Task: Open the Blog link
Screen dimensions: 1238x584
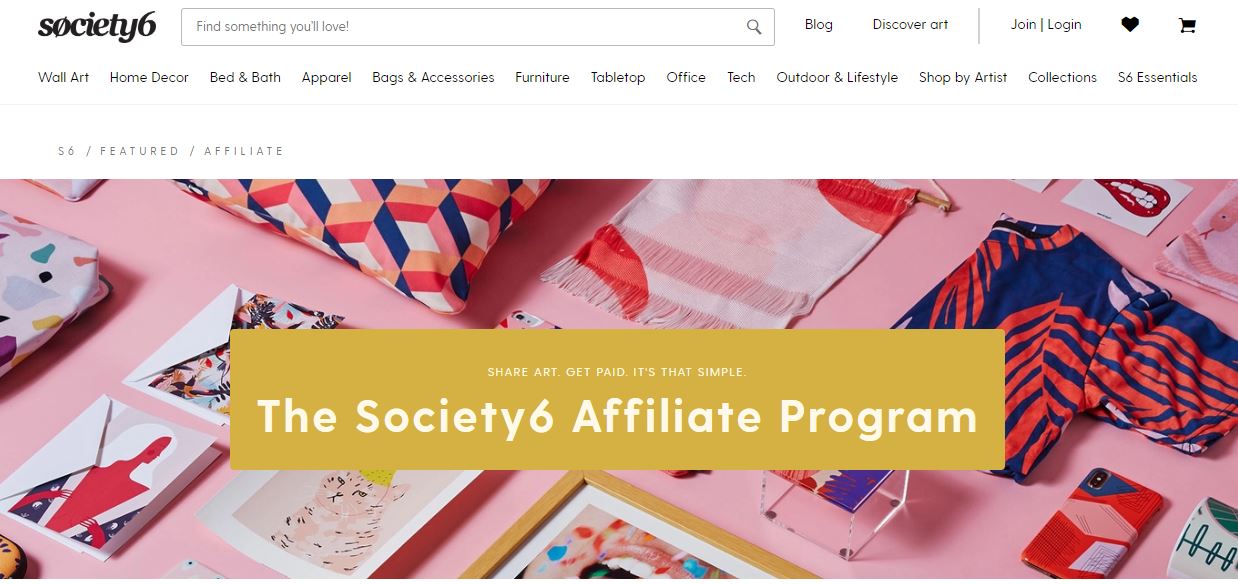Action: (818, 24)
